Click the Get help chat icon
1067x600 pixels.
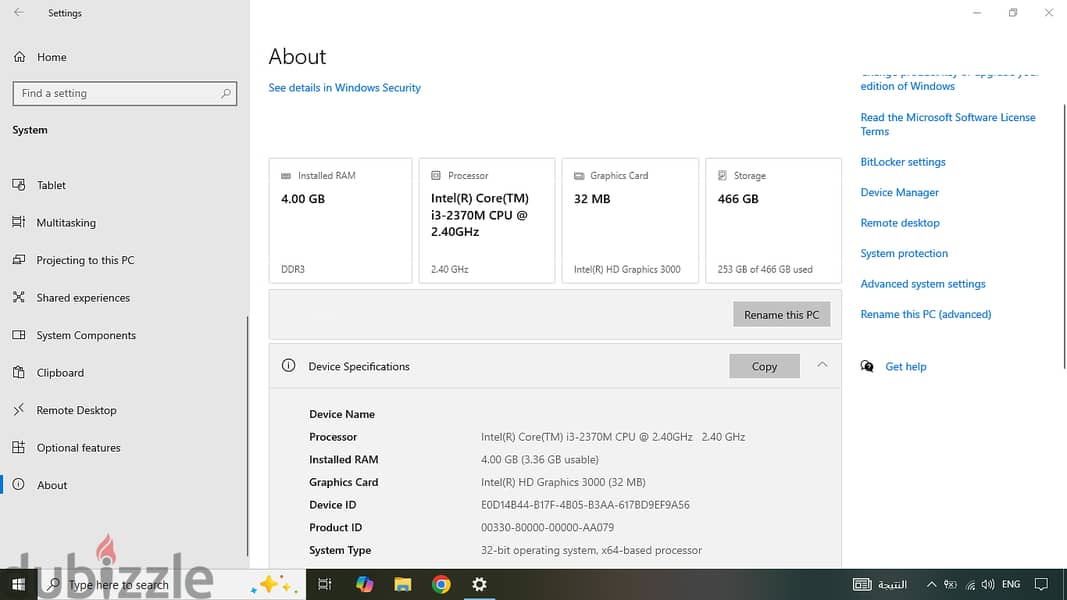coord(867,366)
